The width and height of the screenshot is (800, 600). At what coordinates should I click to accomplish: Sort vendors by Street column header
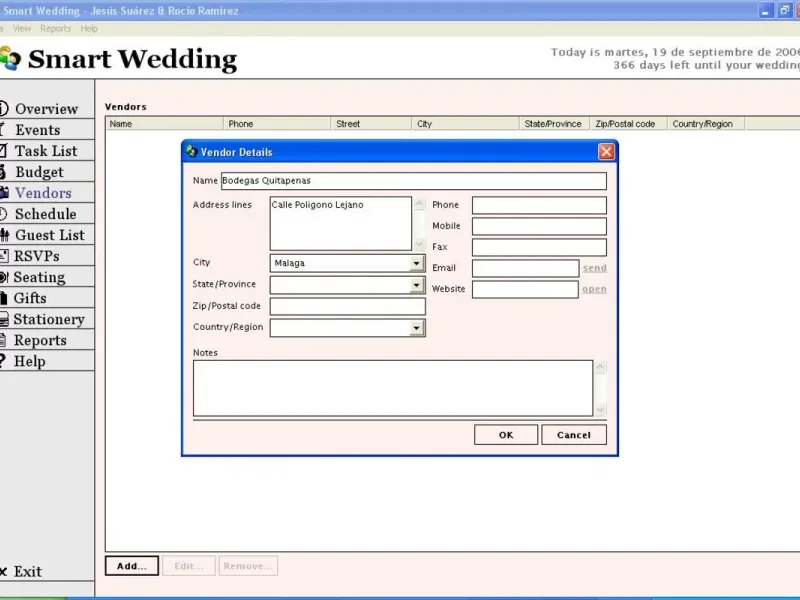pos(371,123)
